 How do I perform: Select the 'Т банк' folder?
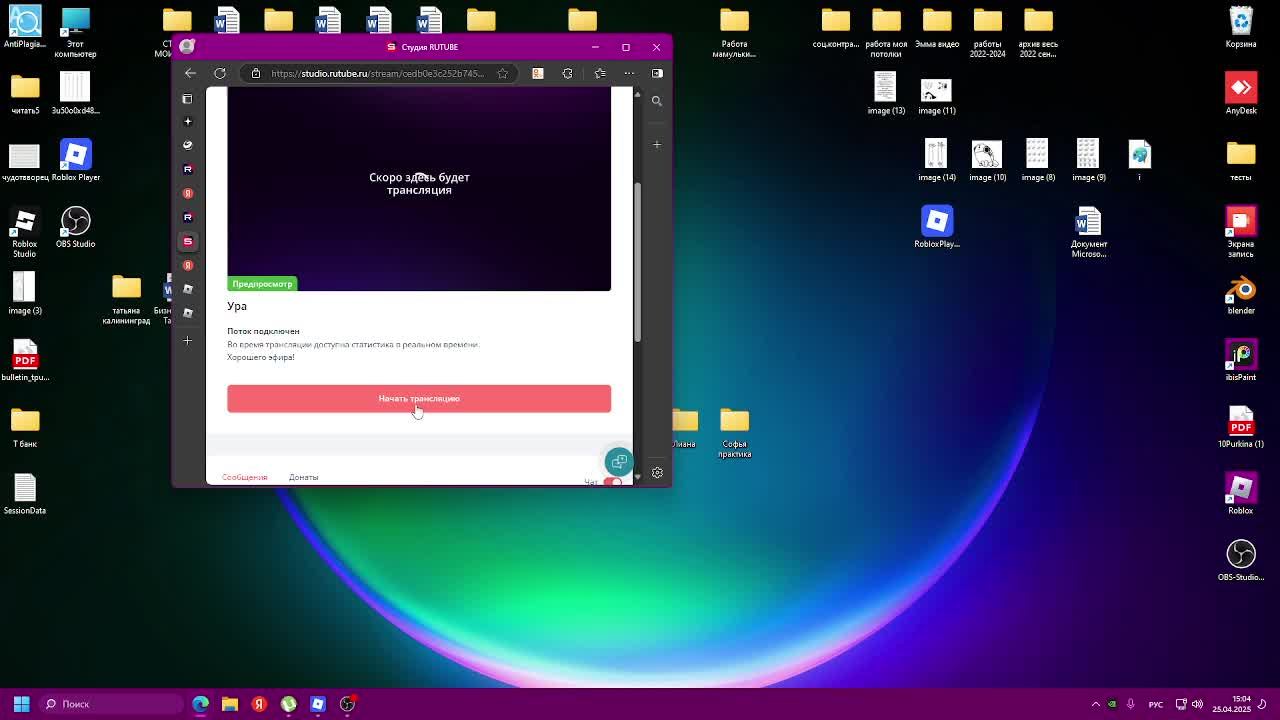[x=25, y=428]
